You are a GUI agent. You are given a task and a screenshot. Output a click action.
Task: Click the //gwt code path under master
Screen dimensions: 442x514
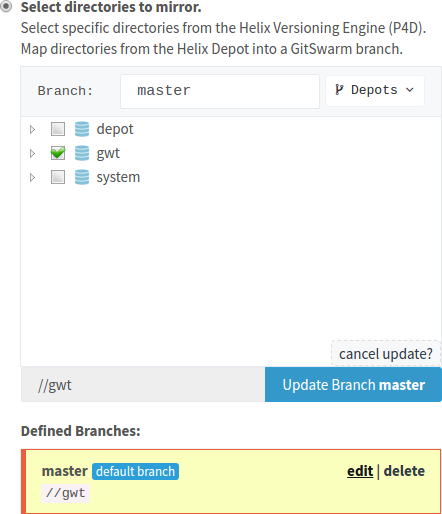65,493
